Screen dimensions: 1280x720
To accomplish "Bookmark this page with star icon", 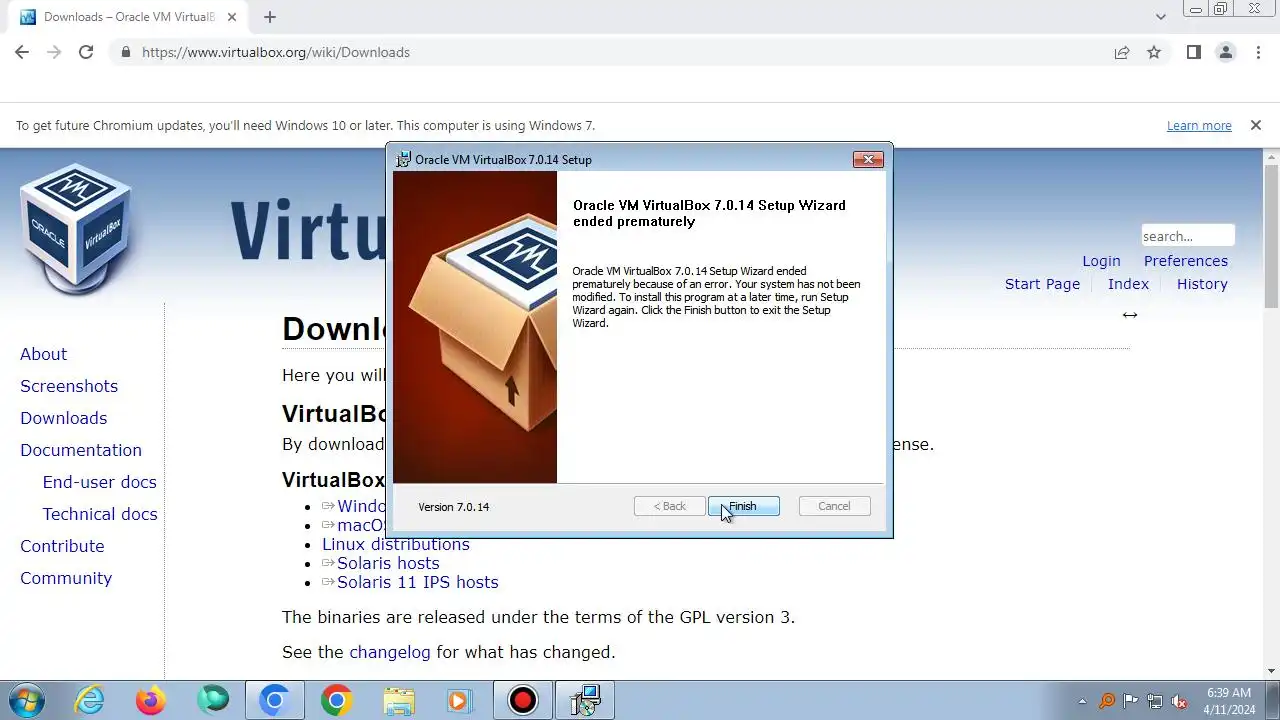I will coord(1154,52).
